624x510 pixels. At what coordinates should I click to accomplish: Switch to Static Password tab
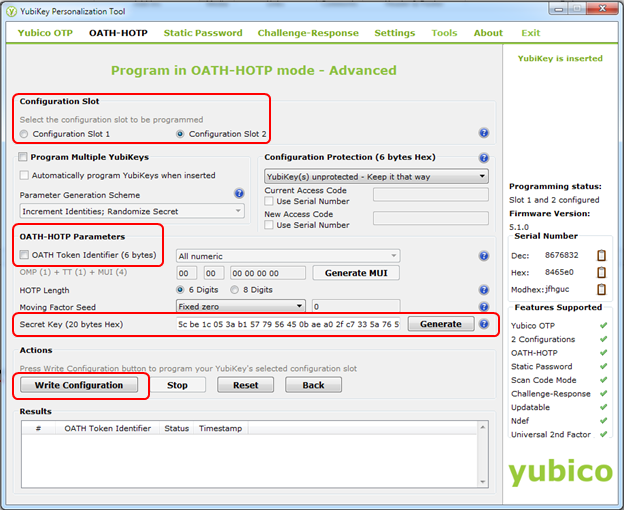(203, 33)
